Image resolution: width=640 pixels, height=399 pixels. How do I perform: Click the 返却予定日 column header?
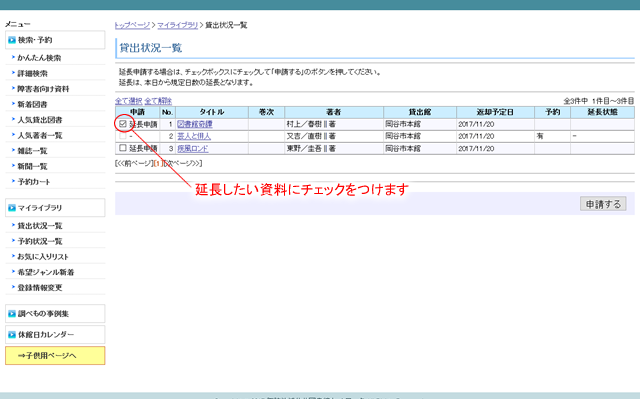pyautogui.click(x=495, y=112)
